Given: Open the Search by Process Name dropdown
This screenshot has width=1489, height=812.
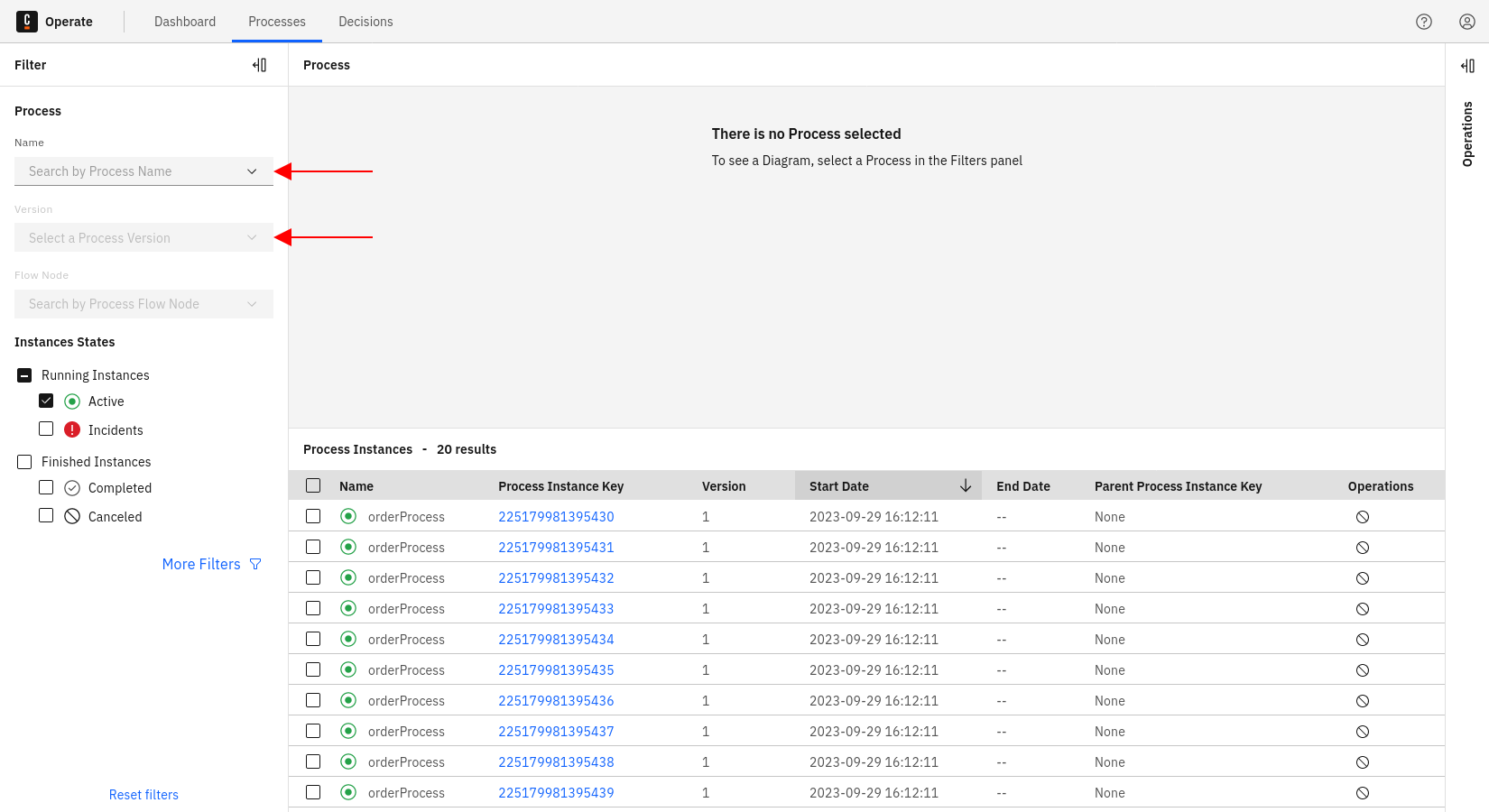Looking at the screenshot, I should point(143,171).
